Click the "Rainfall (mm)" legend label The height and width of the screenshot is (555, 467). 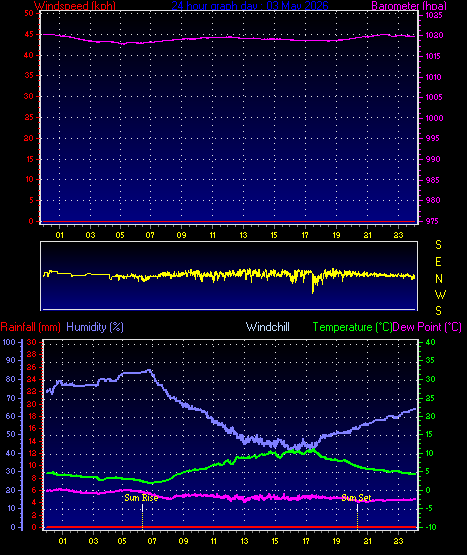[30, 327]
